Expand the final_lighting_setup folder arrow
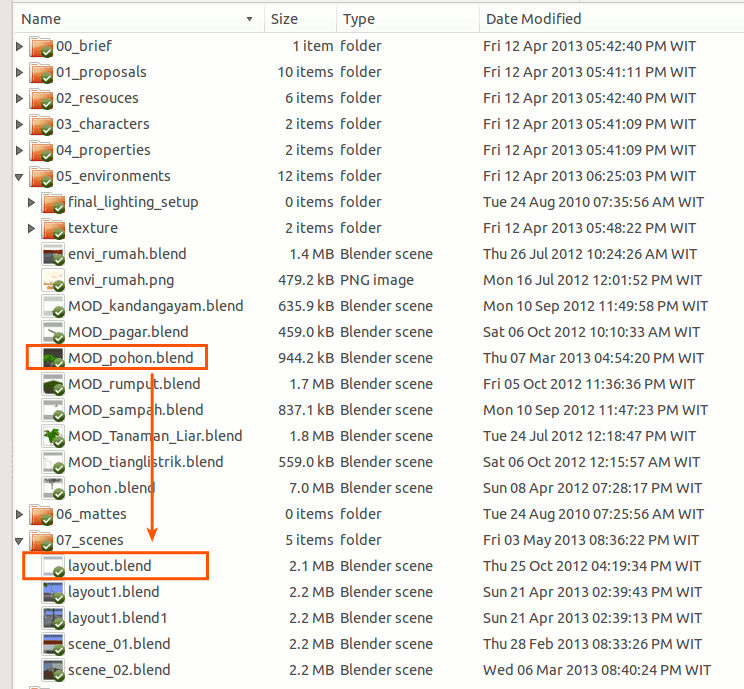This screenshot has width=744, height=689. point(31,203)
